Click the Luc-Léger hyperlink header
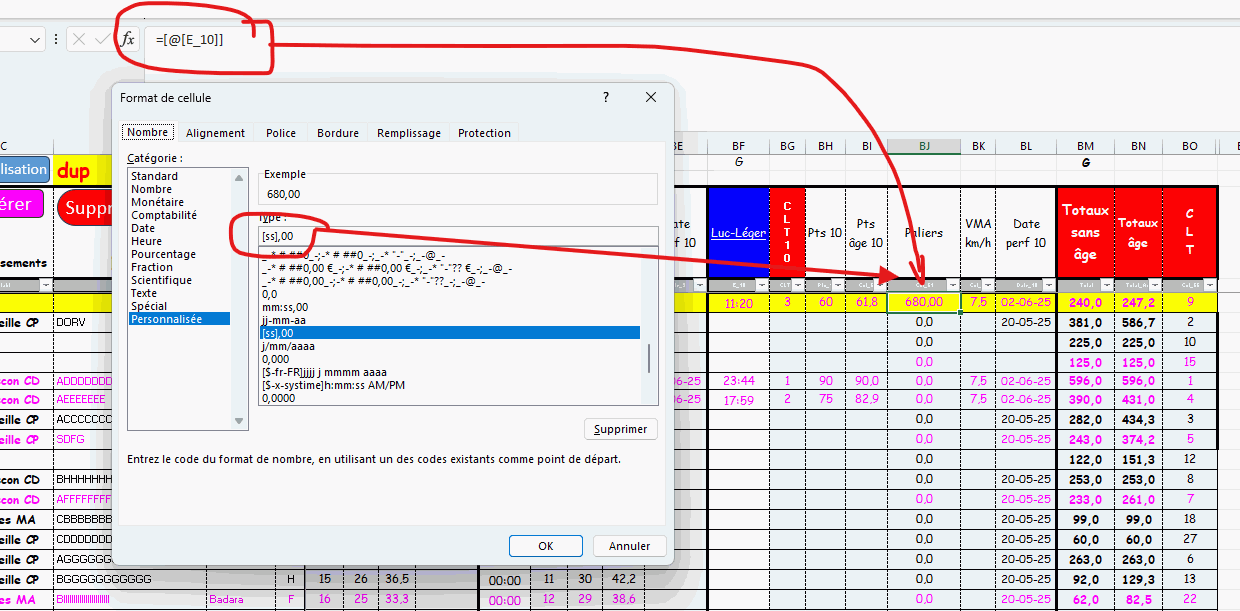Screen dimensions: 1240x611 738,233
